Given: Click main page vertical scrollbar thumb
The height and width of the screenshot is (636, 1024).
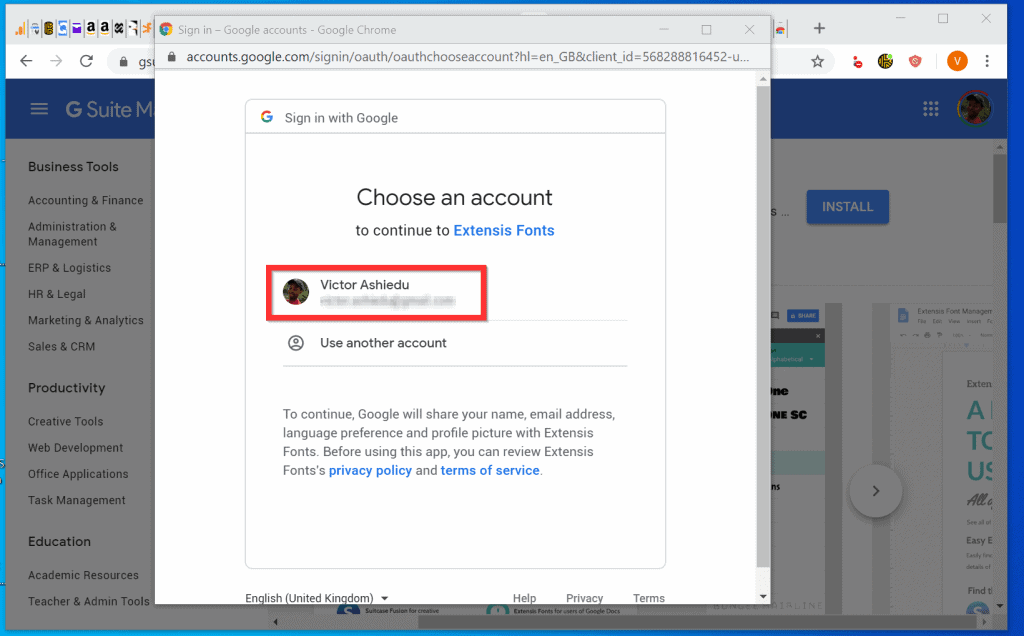Looking at the screenshot, I should coord(999,189).
